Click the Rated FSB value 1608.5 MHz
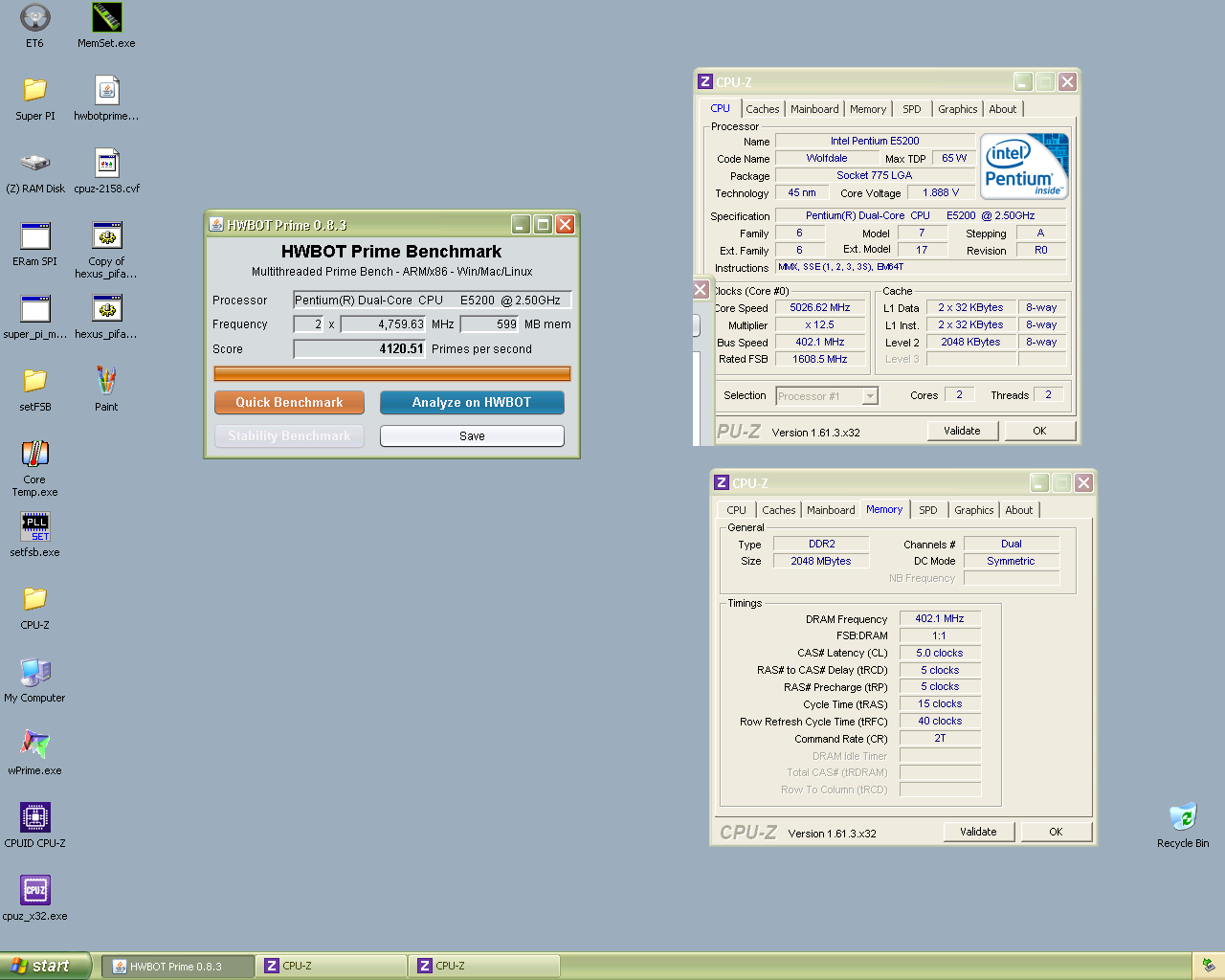Viewport: 1225px width, 980px height. pos(820,360)
